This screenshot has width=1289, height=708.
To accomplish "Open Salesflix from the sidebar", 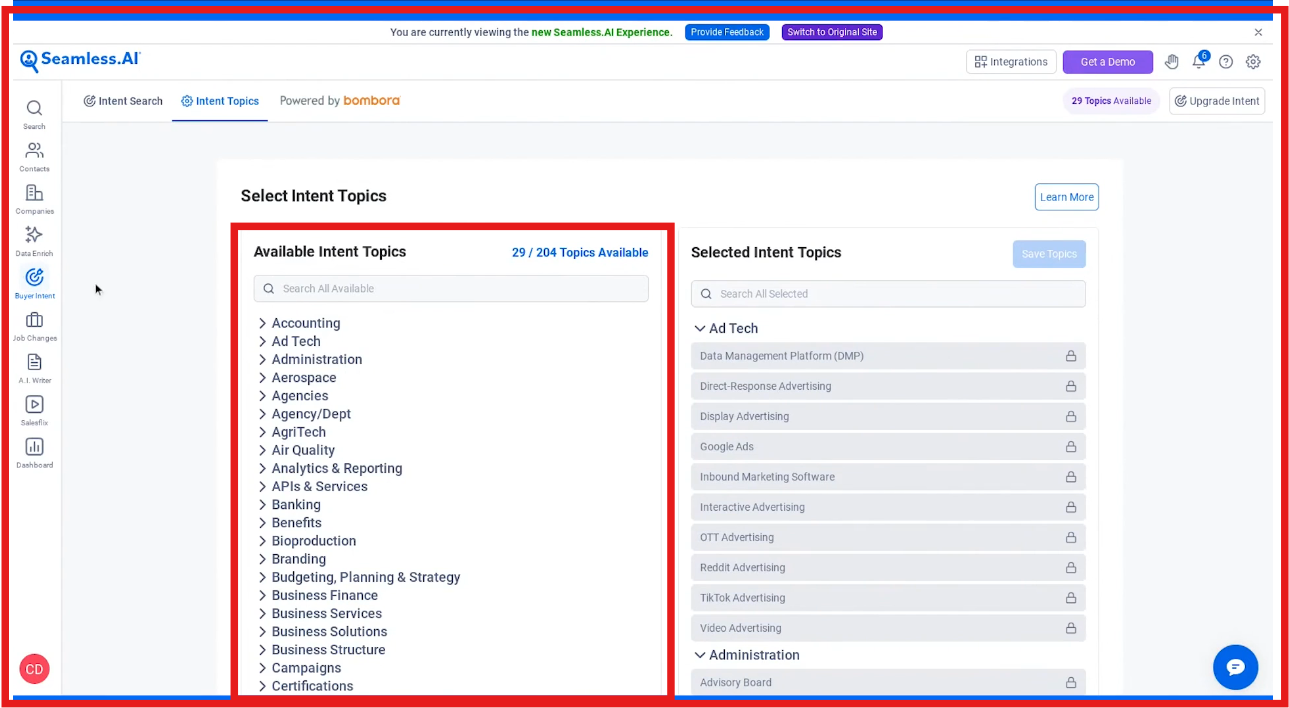I will tap(34, 405).
